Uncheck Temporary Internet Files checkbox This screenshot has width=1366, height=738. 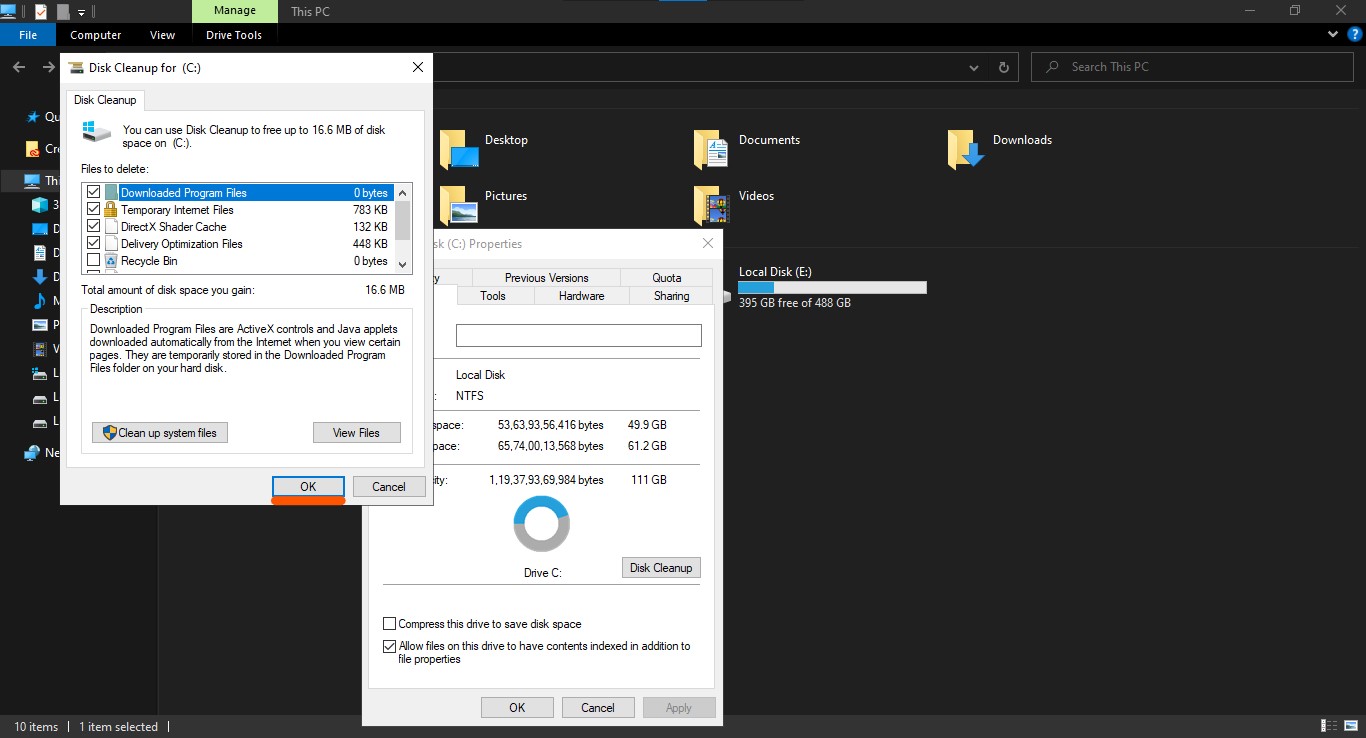tap(94, 209)
